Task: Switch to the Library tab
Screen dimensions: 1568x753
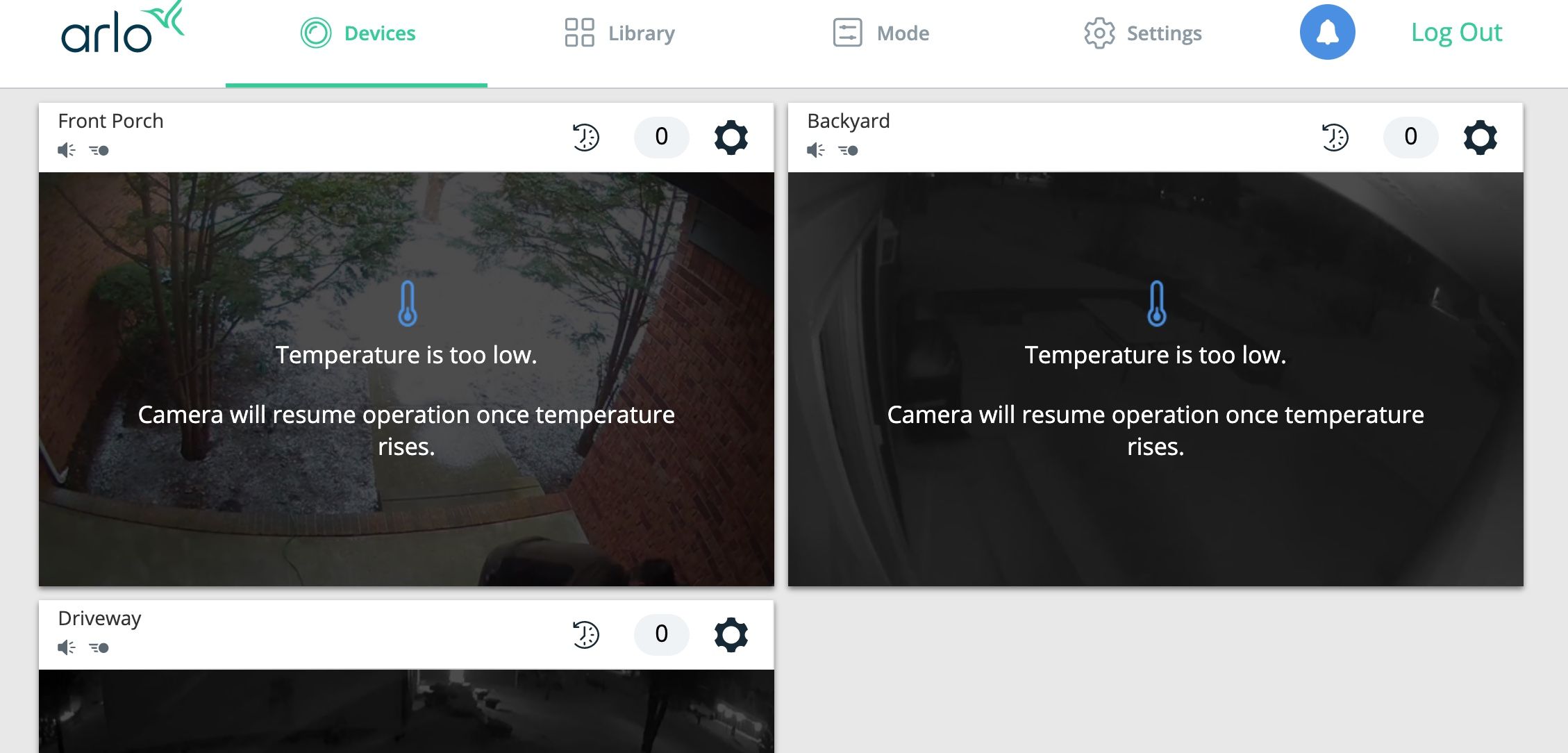Action: pos(618,33)
